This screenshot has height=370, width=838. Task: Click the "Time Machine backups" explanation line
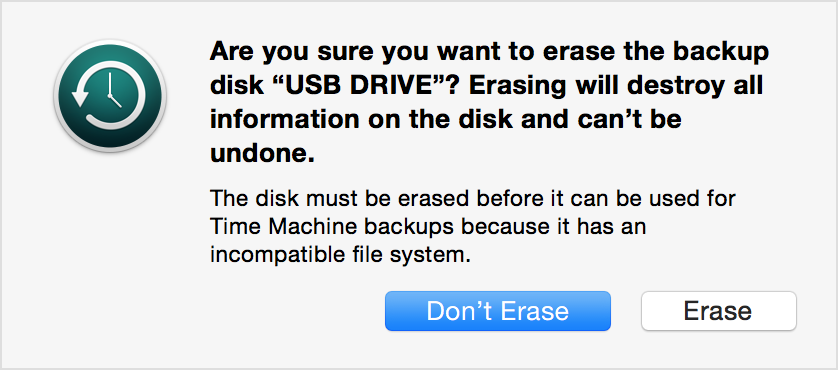(428, 227)
